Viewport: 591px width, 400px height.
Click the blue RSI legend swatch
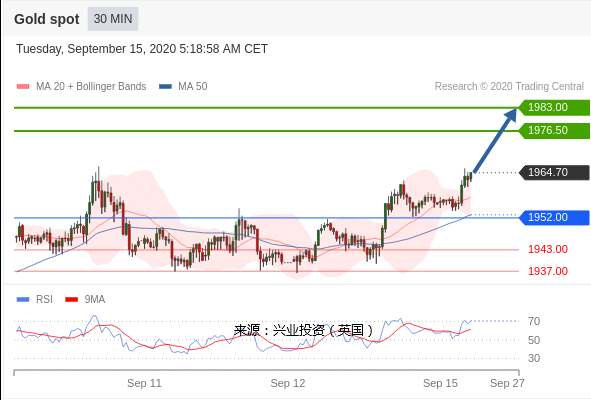[x=23, y=300]
